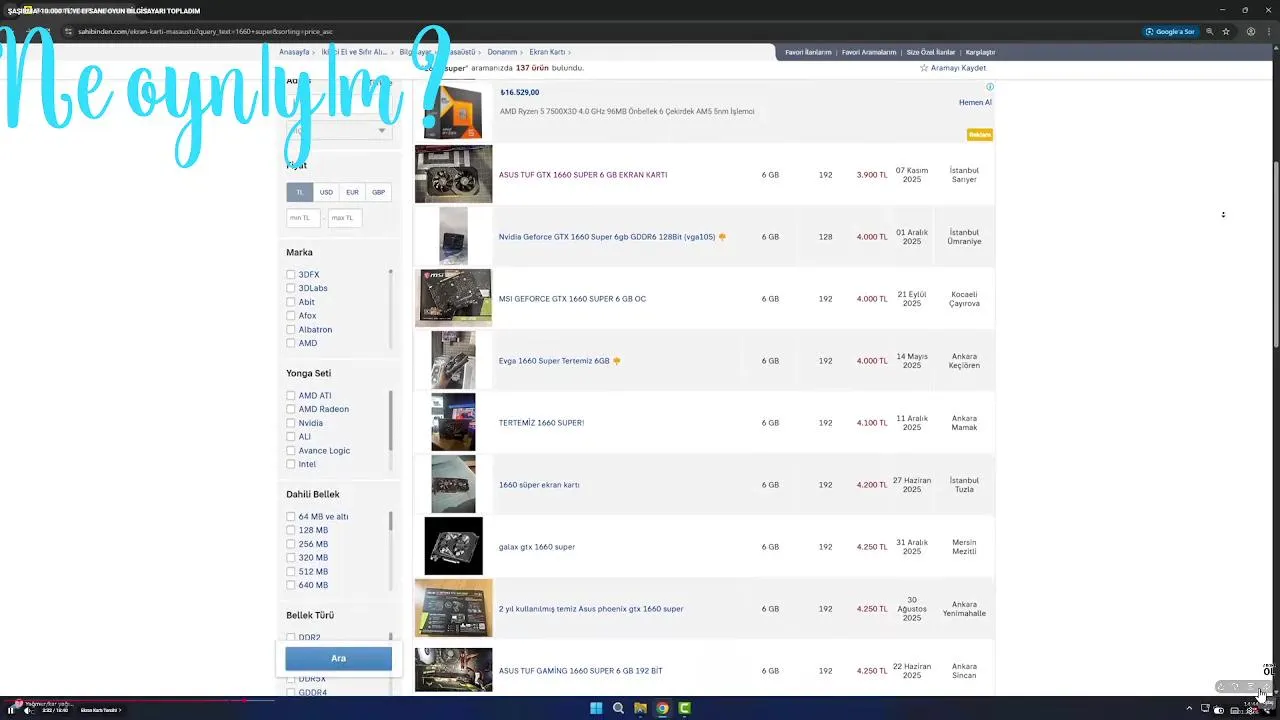Expand the Anasayfa breadcrumb arrow

314,52
